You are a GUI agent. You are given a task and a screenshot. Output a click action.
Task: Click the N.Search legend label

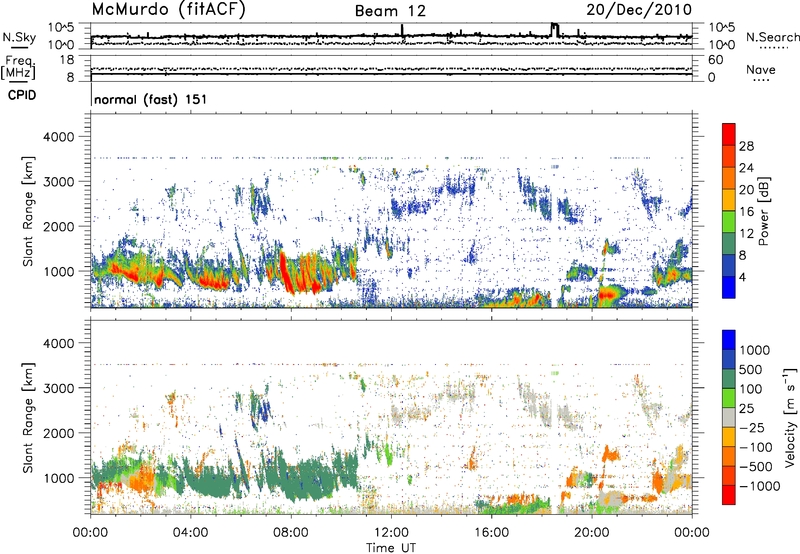(773, 37)
